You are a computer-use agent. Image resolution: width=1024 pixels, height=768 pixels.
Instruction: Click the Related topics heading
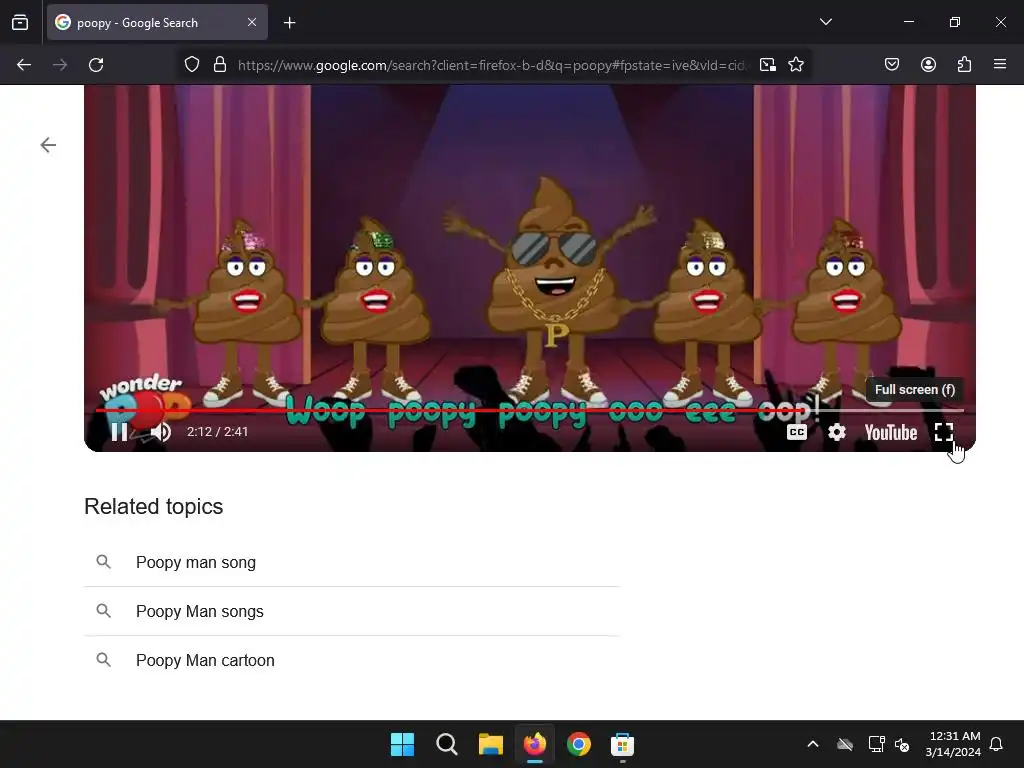[x=153, y=507]
